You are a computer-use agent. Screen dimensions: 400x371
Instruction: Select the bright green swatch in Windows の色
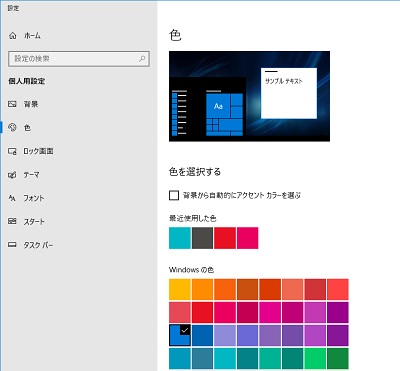coord(315,359)
